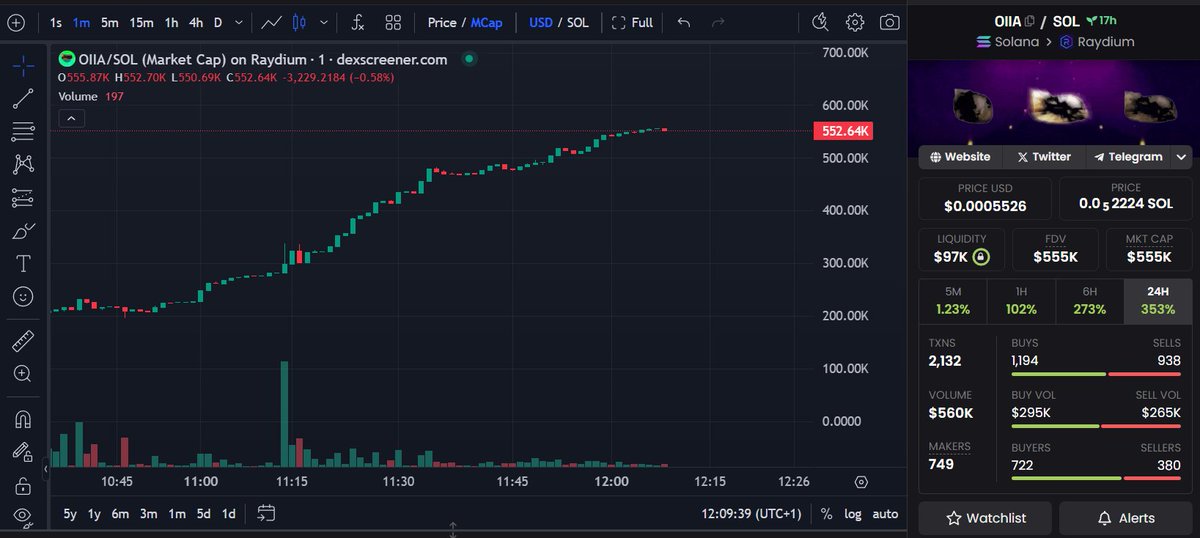This screenshot has width=1200, height=538.
Task: Open chart time zone settings icon
Action: click(x=861, y=481)
